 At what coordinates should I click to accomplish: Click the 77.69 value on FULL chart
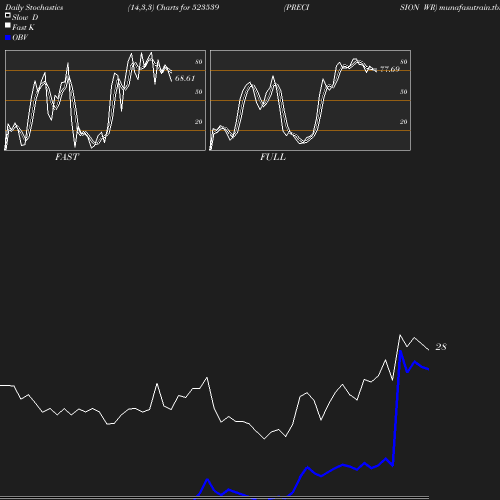(x=390, y=69)
